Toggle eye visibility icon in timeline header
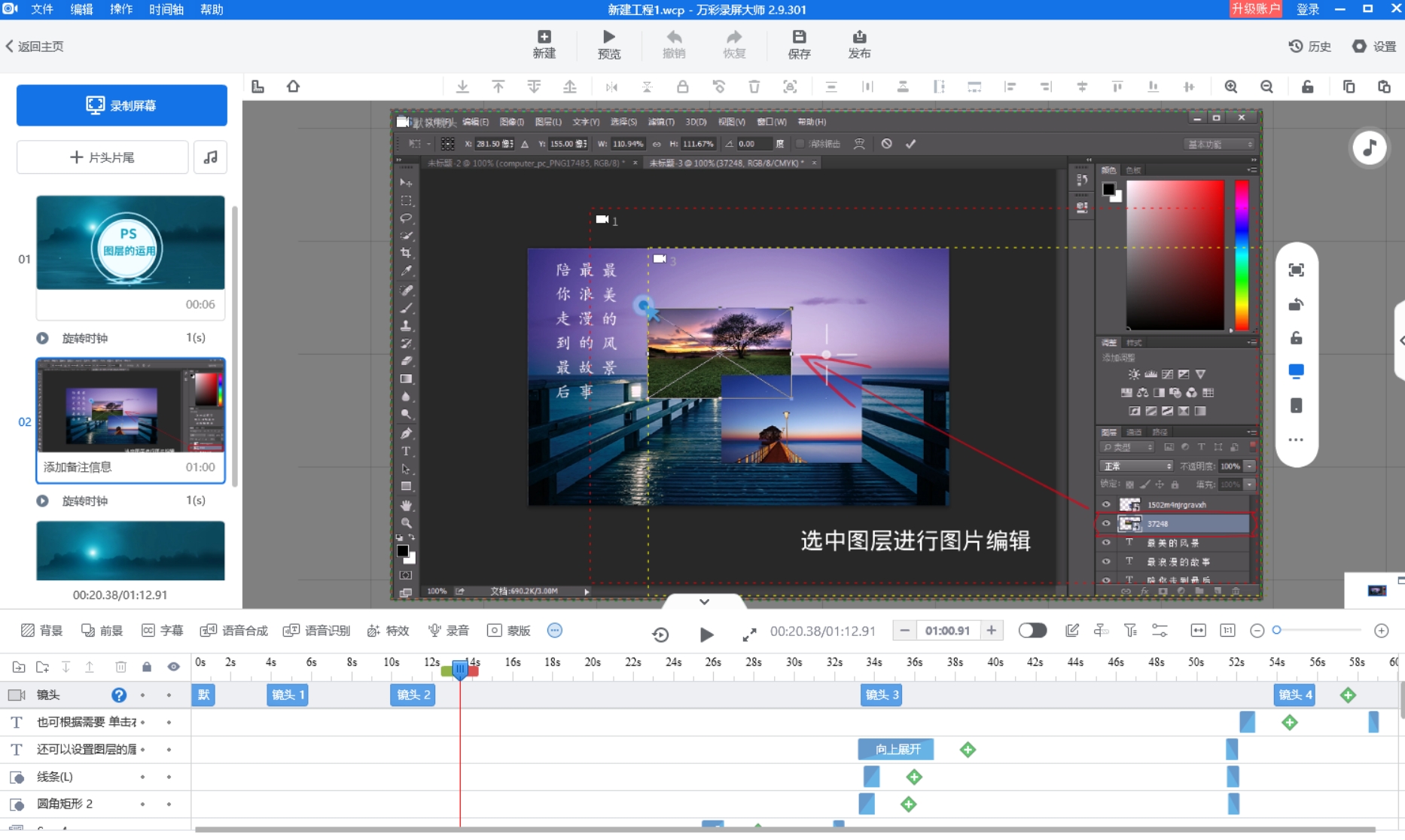Image resolution: width=1405 pixels, height=840 pixels. 173,667
